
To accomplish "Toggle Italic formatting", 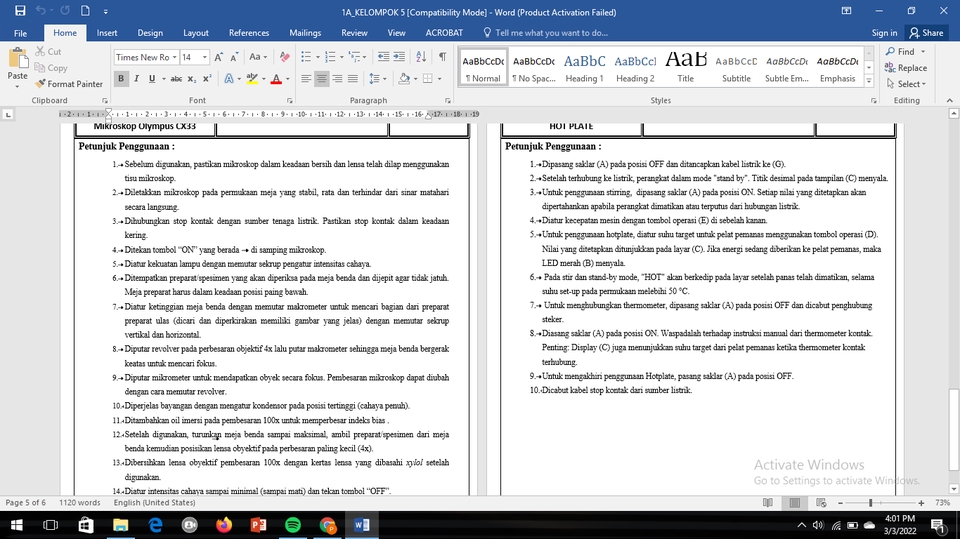I will click(x=136, y=78).
